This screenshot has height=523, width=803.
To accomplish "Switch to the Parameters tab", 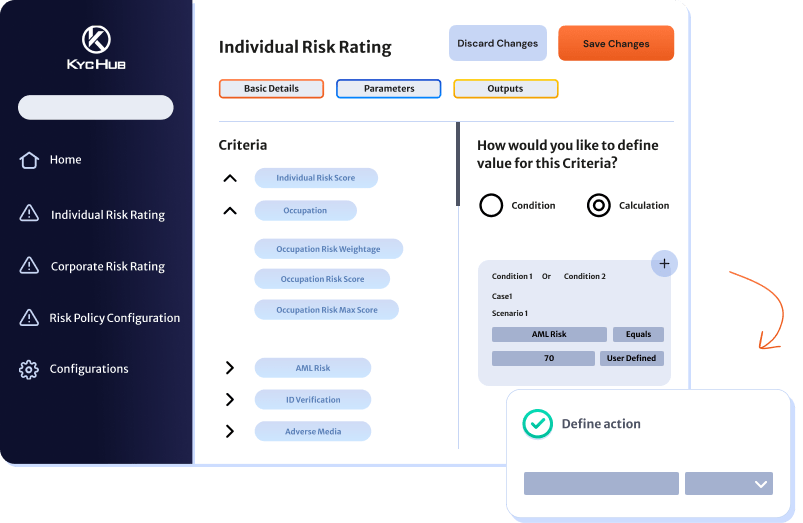I will pos(389,89).
